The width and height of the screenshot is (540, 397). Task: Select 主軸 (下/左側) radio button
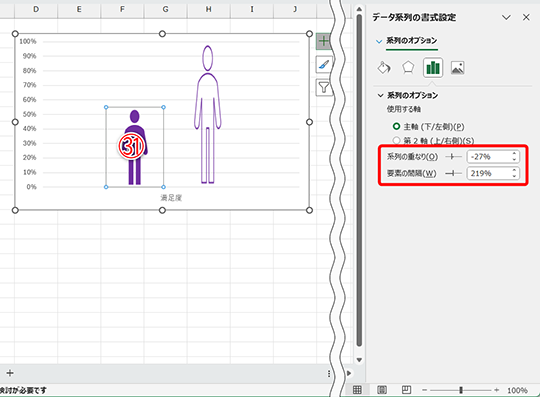tap(396, 126)
